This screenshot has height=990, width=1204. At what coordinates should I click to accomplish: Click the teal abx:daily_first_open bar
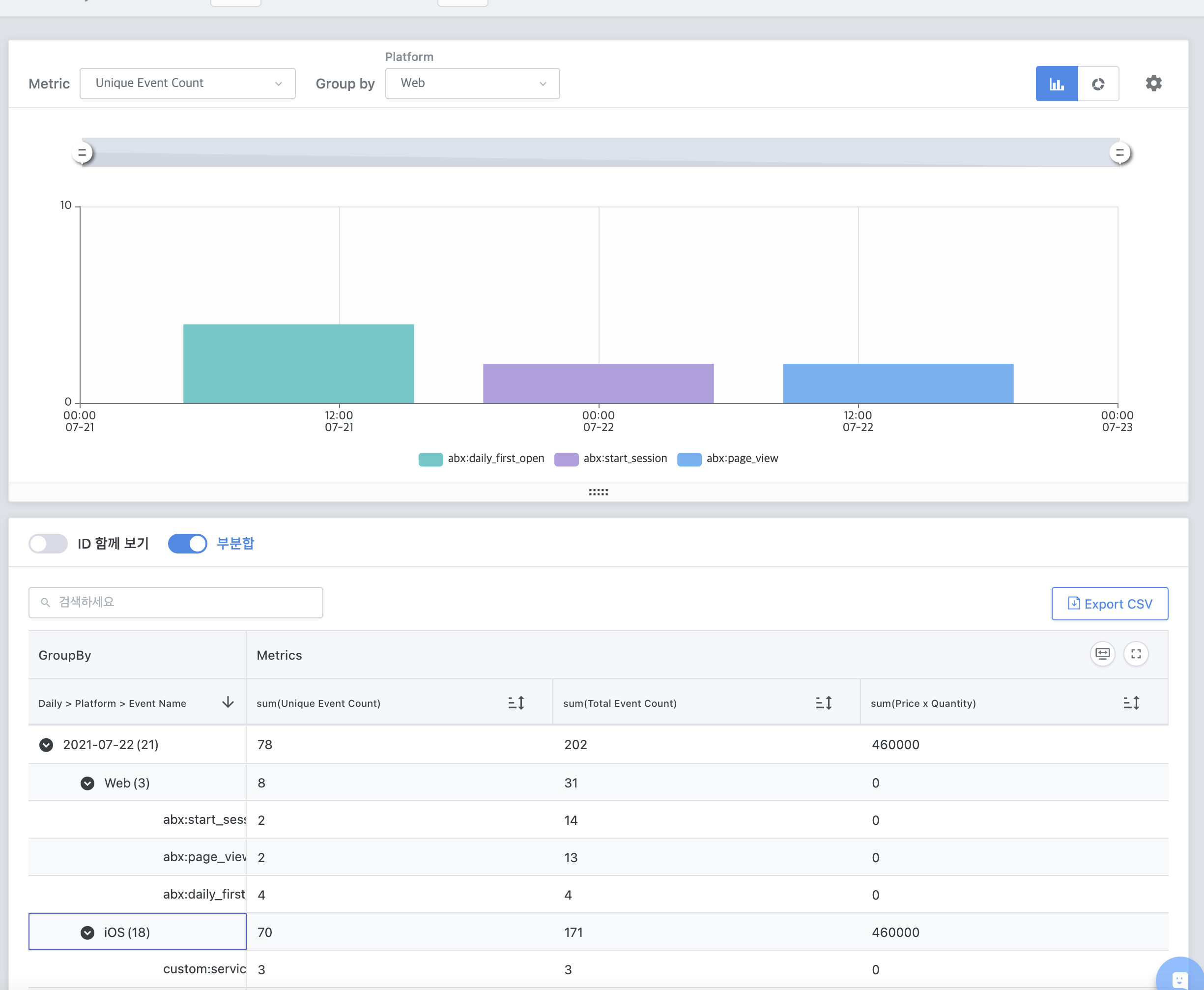[x=299, y=364]
